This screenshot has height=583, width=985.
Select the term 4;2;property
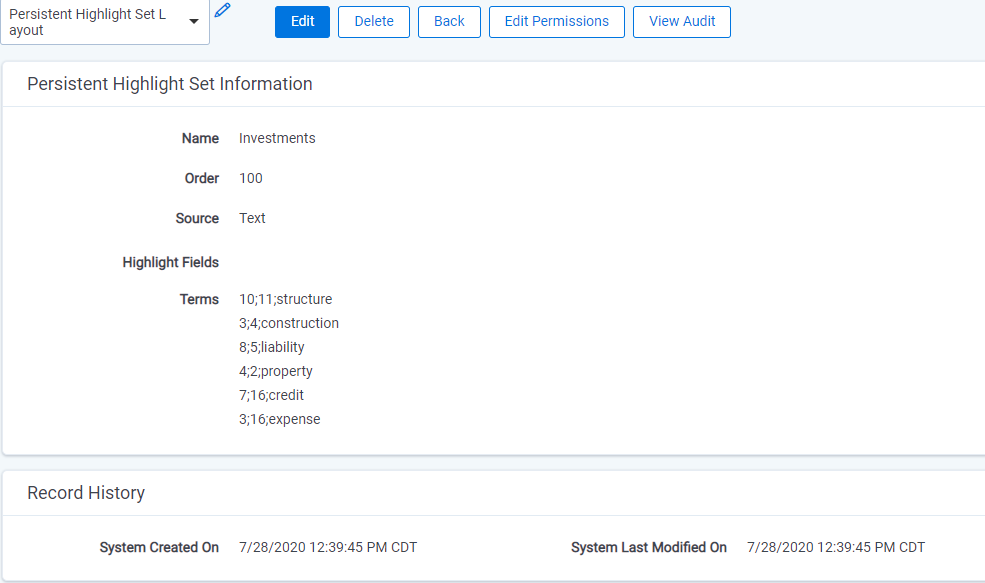[x=276, y=371]
